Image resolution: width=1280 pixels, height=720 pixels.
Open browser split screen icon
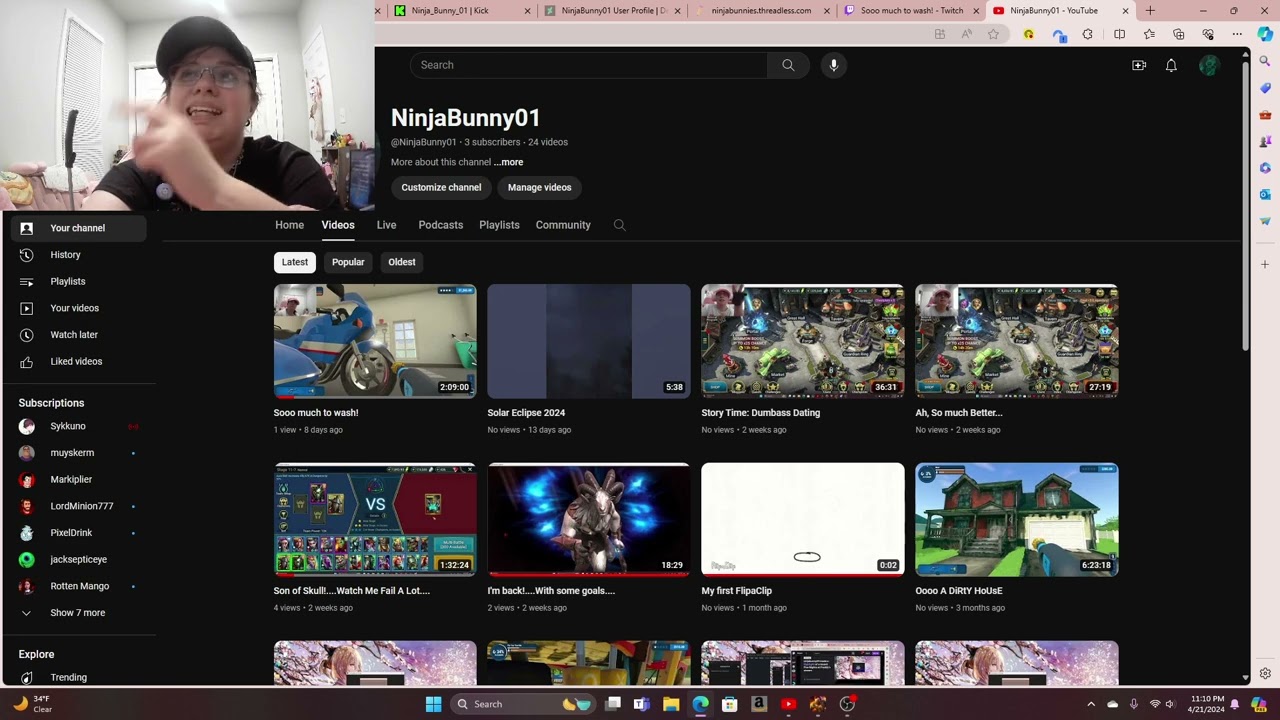[1119, 34]
